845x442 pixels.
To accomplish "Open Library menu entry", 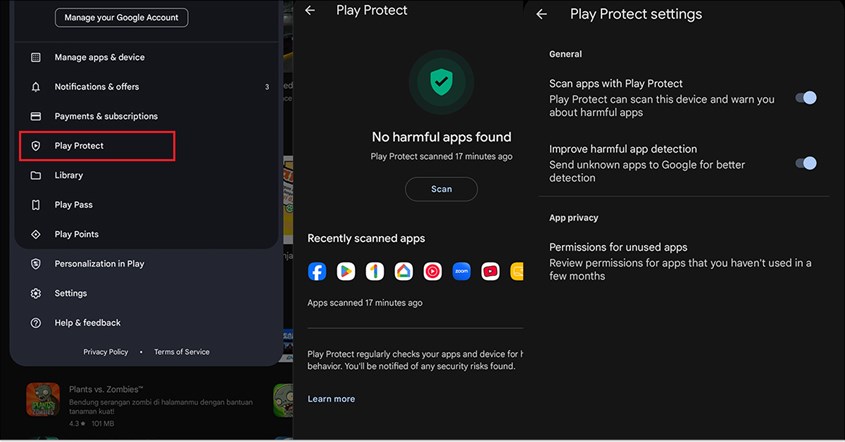I will click(69, 175).
